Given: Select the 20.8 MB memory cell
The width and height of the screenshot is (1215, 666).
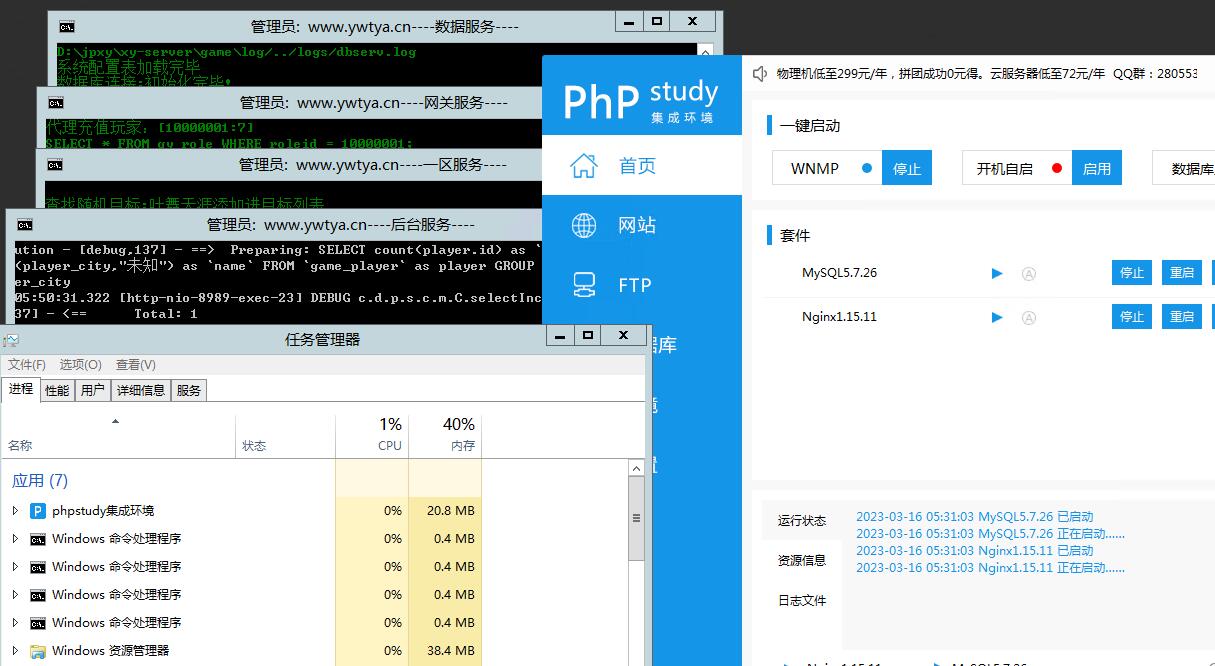Looking at the screenshot, I should tap(445, 511).
